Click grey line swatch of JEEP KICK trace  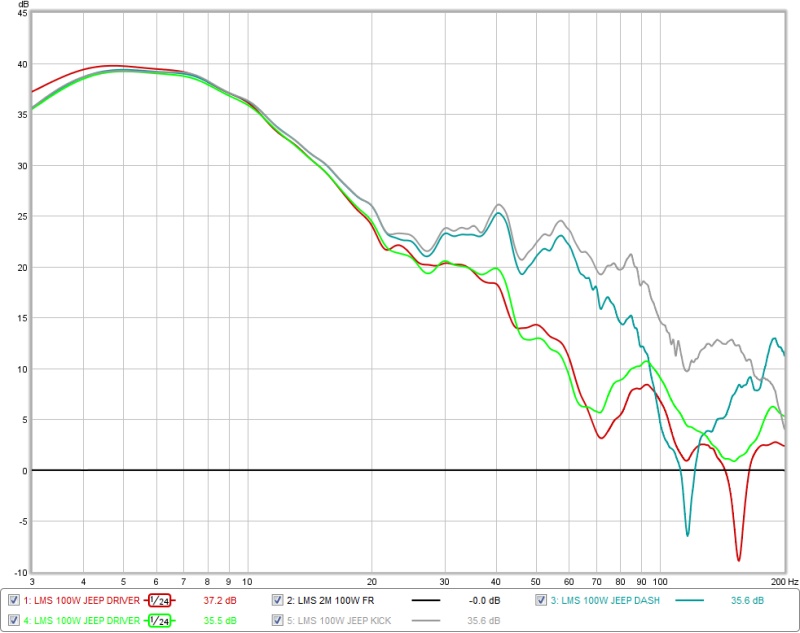pos(426,620)
